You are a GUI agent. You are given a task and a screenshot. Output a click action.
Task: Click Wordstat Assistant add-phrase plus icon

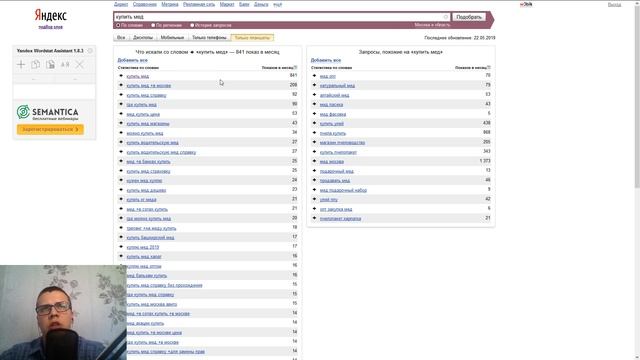[x=21, y=64]
